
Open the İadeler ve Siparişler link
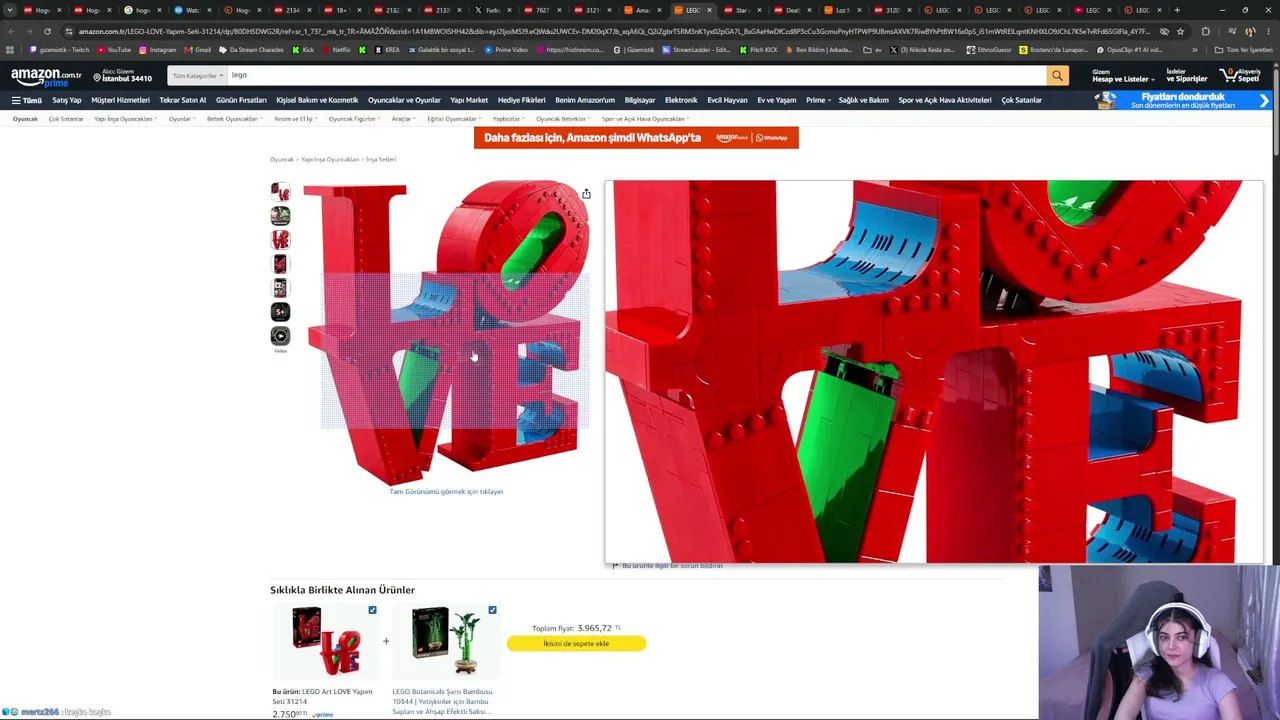[1185, 76]
